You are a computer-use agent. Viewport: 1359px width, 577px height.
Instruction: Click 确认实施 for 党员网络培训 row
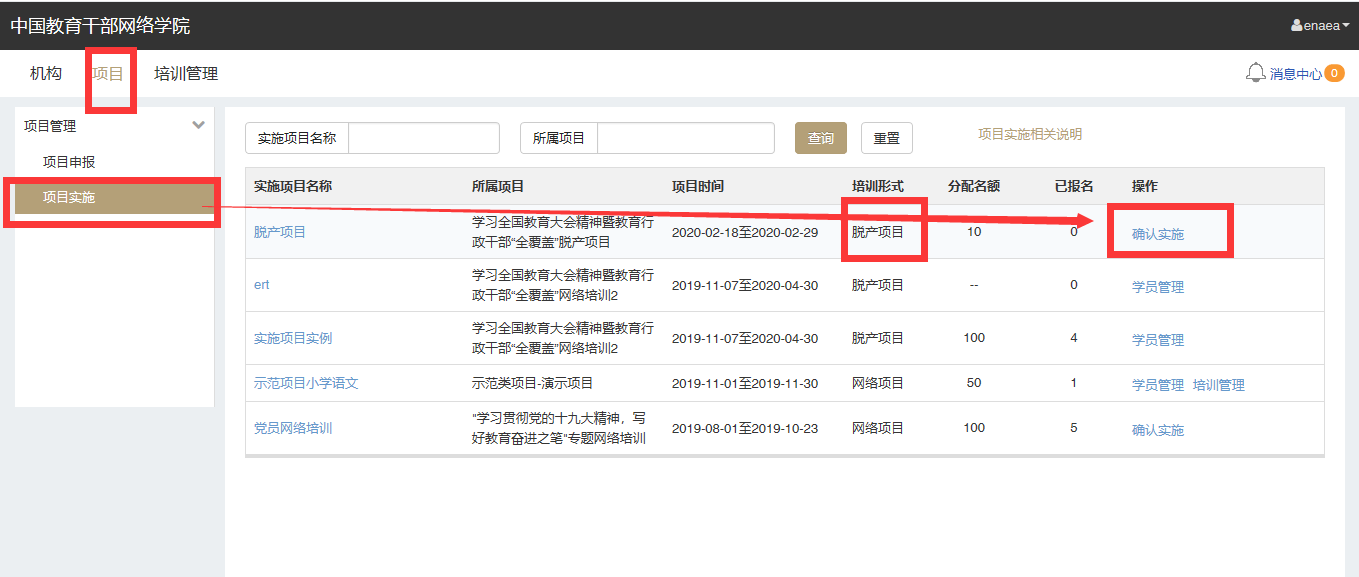coord(1158,430)
